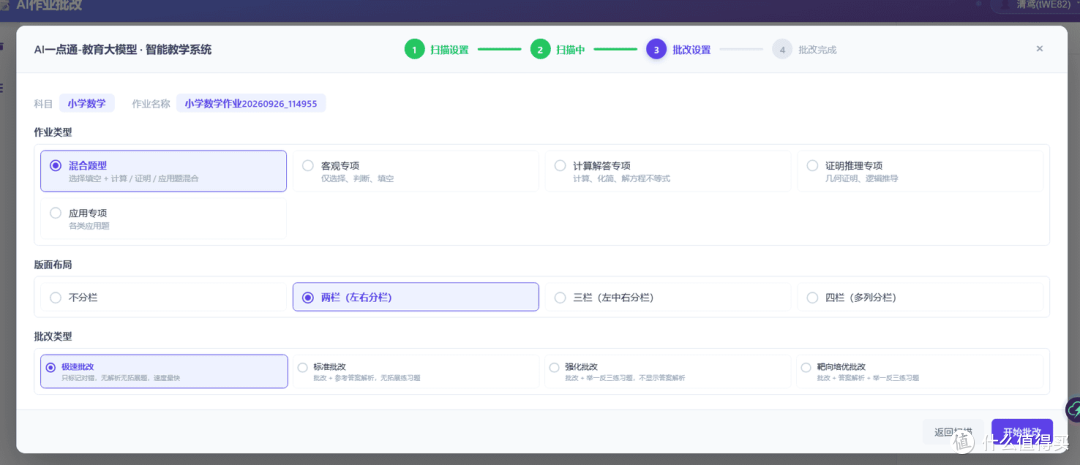Click the dialog title AI一点通-教育大模型
The image size is (1080, 465).
(123, 50)
